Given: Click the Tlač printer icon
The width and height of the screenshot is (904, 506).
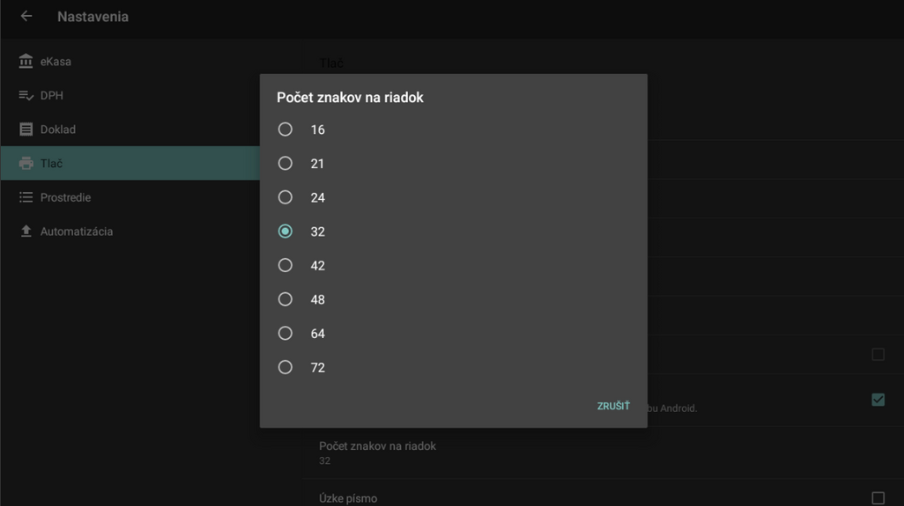Looking at the screenshot, I should [26, 164].
